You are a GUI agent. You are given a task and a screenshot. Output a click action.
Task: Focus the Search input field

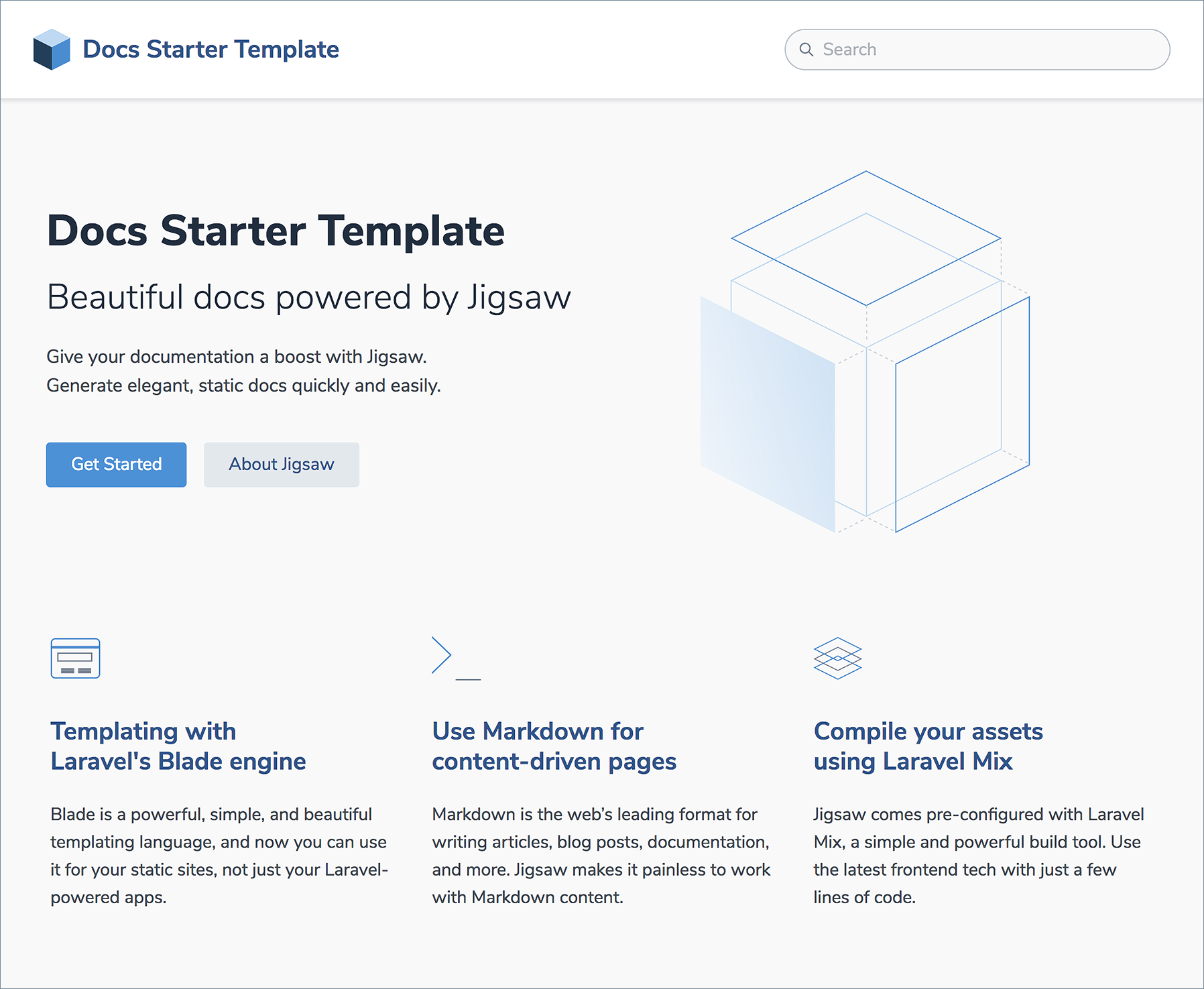click(977, 50)
